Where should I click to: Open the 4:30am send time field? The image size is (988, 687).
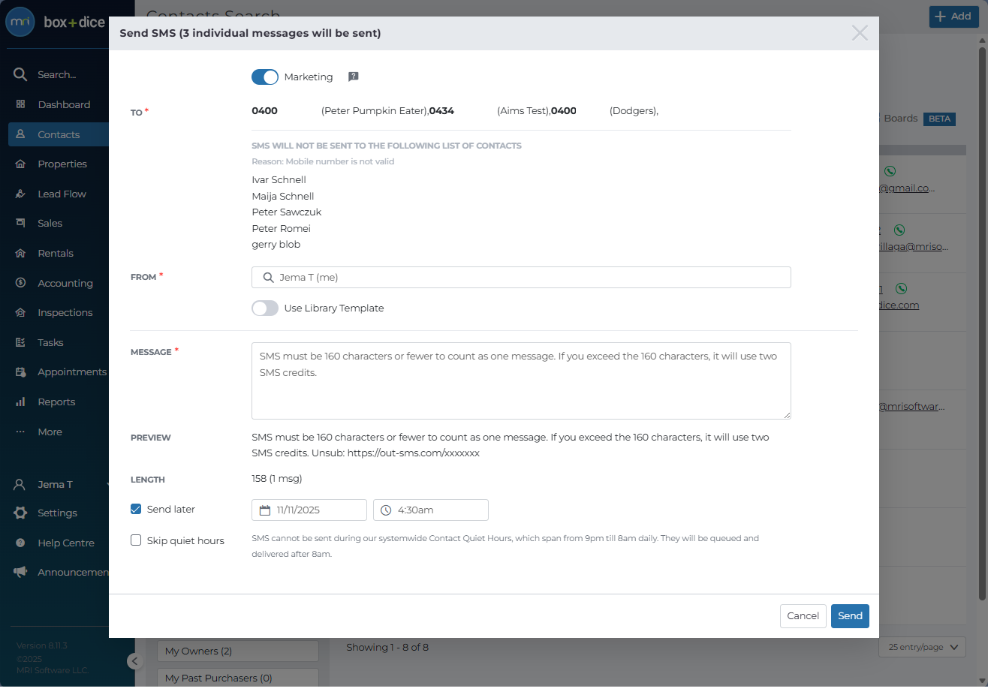pyautogui.click(x=430, y=510)
